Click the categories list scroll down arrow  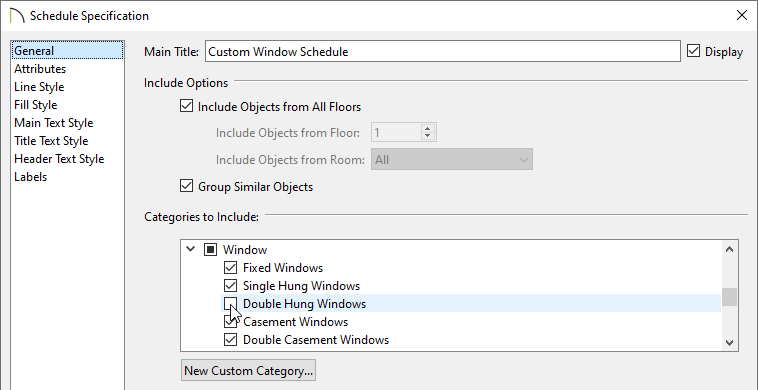tap(729, 343)
